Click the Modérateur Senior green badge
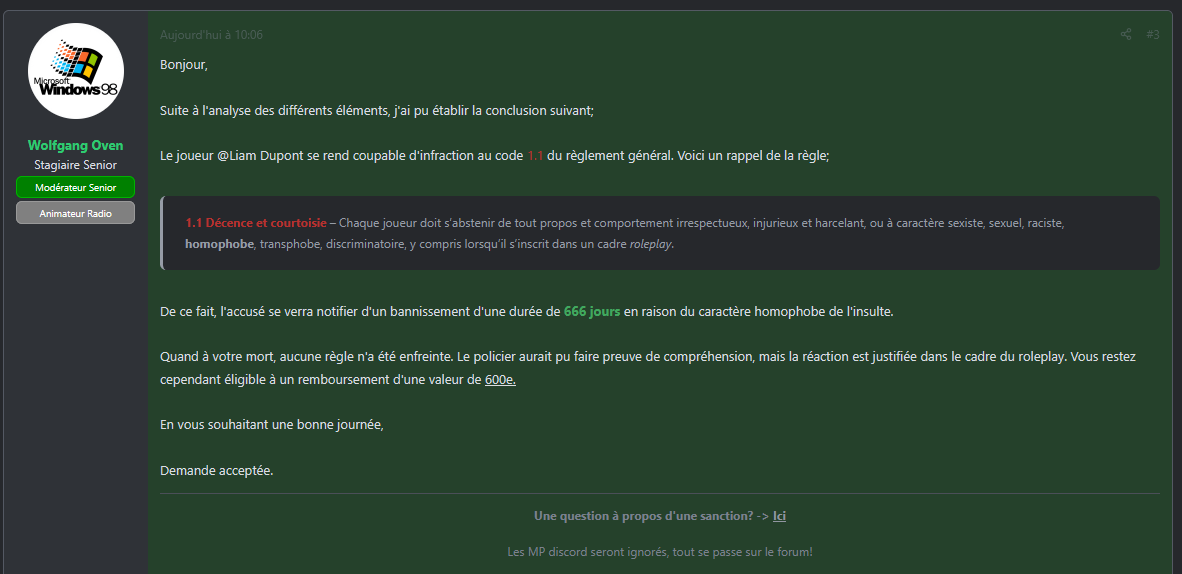Image resolution: width=1182 pixels, height=574 pixels. pos(75,187)
